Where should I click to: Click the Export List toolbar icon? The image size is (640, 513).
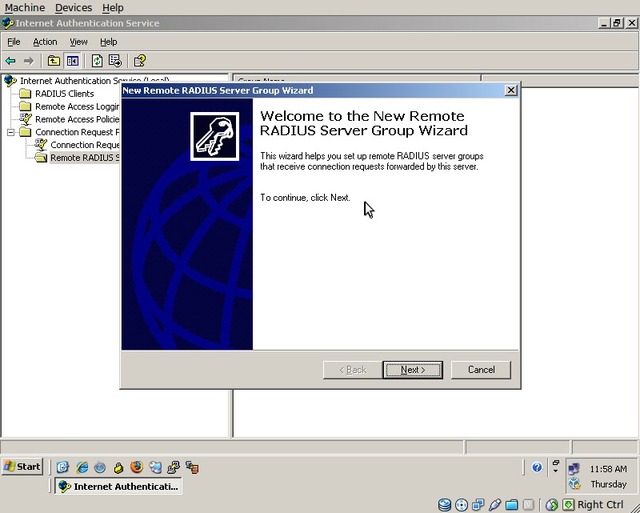coord(115,61)
